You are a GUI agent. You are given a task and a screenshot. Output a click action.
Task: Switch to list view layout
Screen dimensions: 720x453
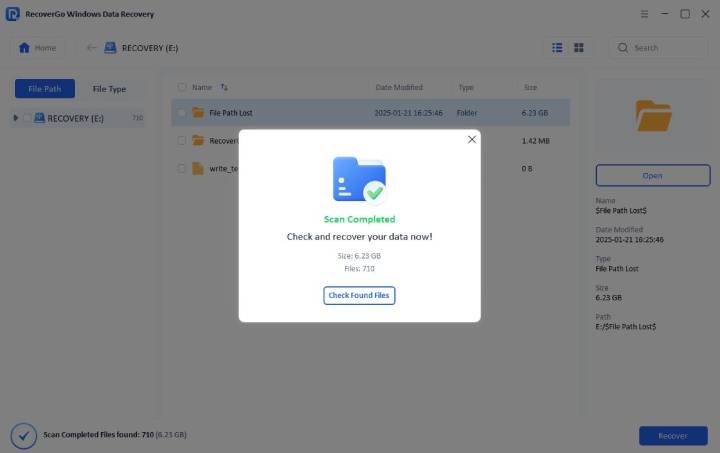557,48
